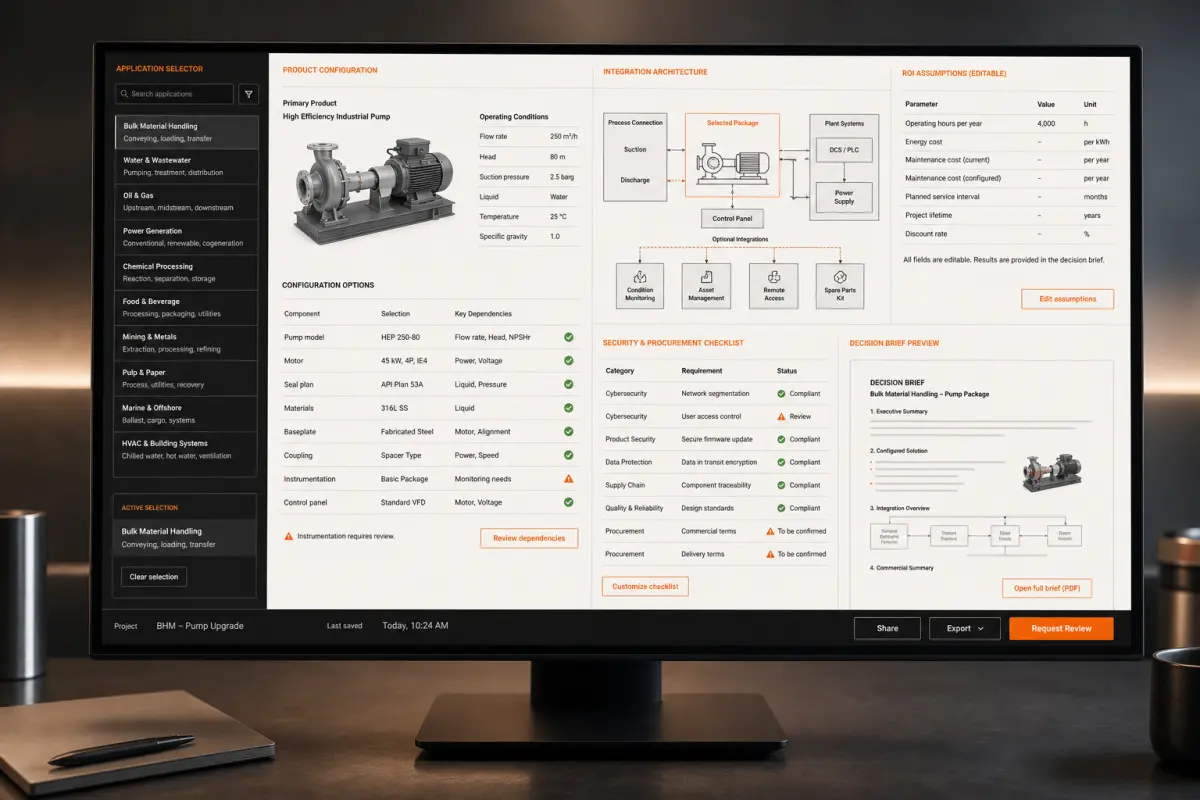Click the Request Review button

[1061, 628]
